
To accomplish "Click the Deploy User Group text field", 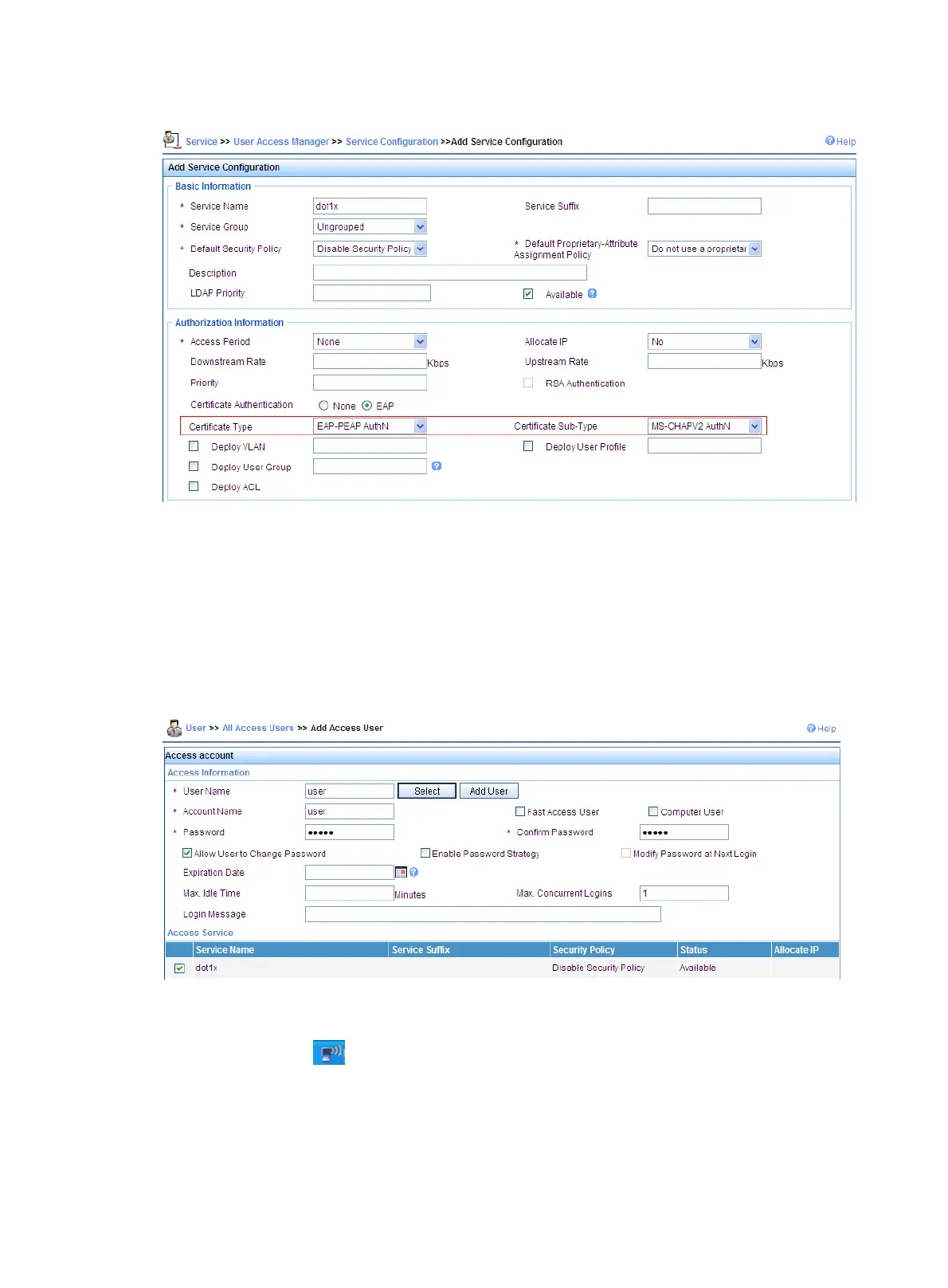I will tap(370, 466).
